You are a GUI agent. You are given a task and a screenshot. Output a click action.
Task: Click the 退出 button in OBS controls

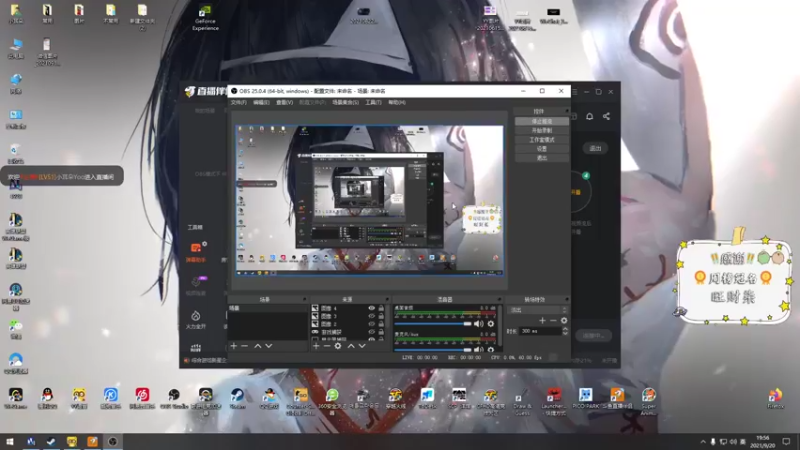click(542, 158)
